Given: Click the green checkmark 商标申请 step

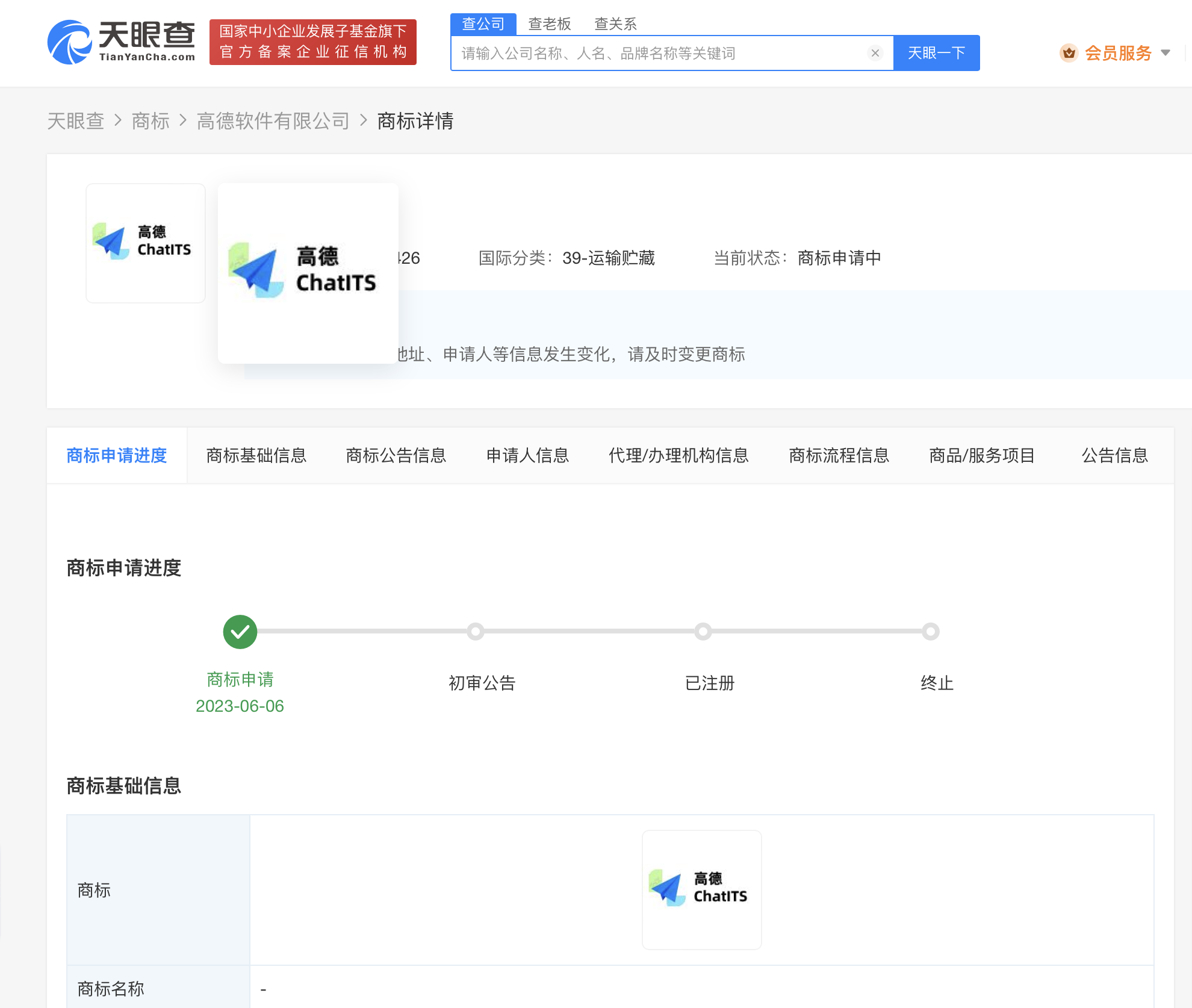Looking at the screenshot, I should pos(240,632).
